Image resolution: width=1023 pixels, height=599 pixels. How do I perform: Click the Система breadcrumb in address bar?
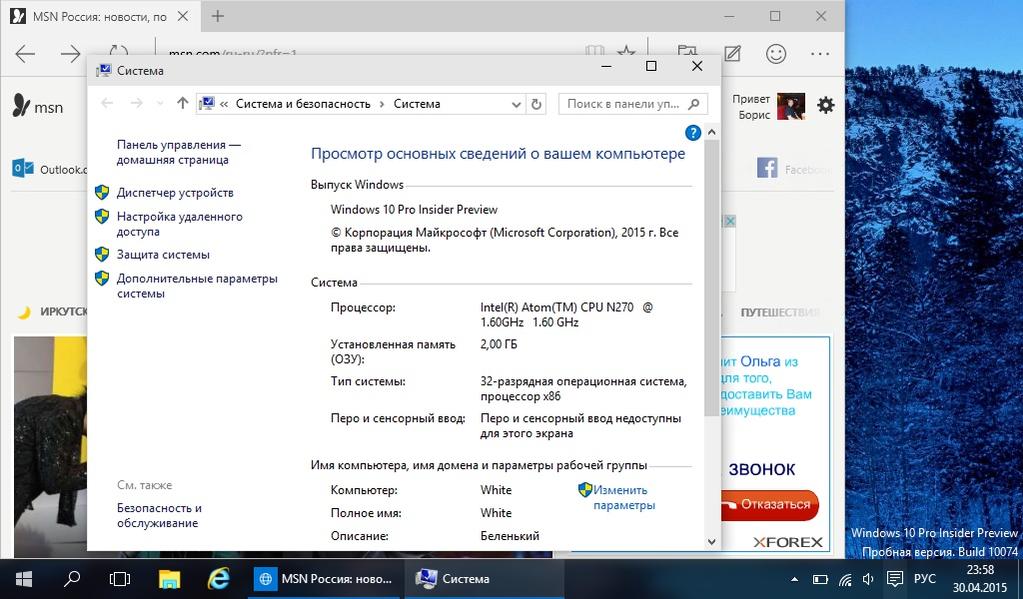417,104
